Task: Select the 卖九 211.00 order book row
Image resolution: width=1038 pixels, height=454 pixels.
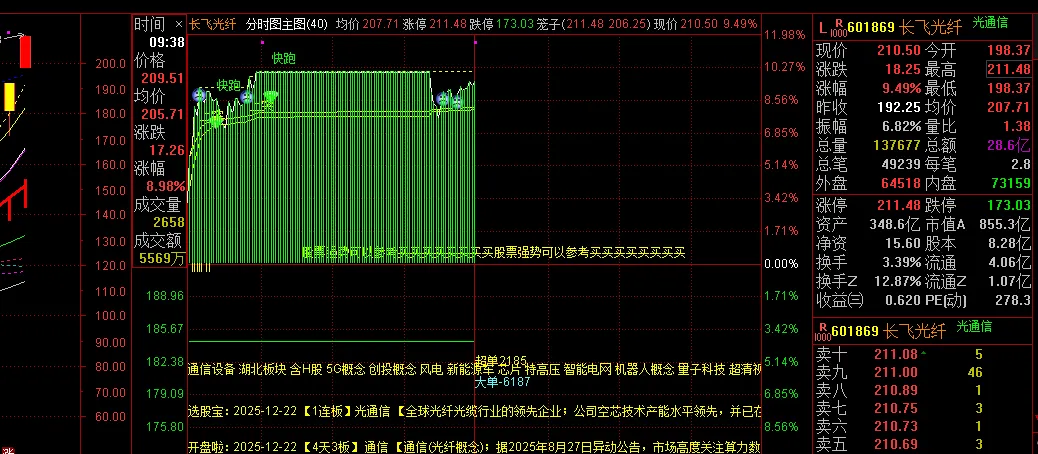Action: point(923,373)
